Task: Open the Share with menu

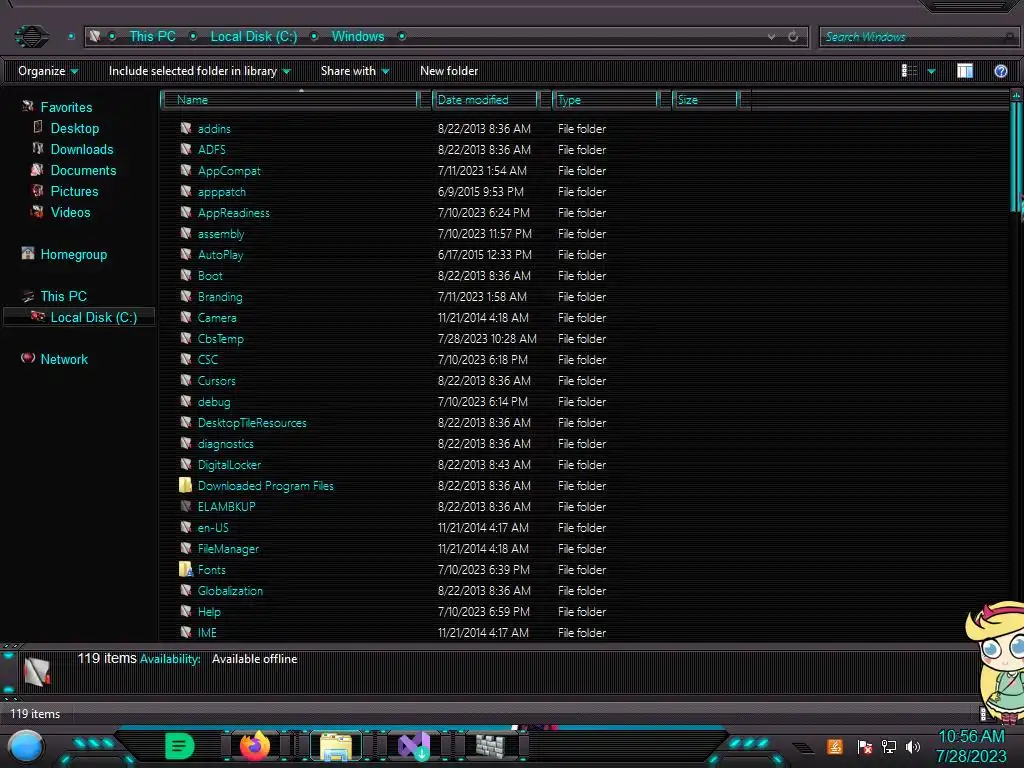Action: coord(355,71)
